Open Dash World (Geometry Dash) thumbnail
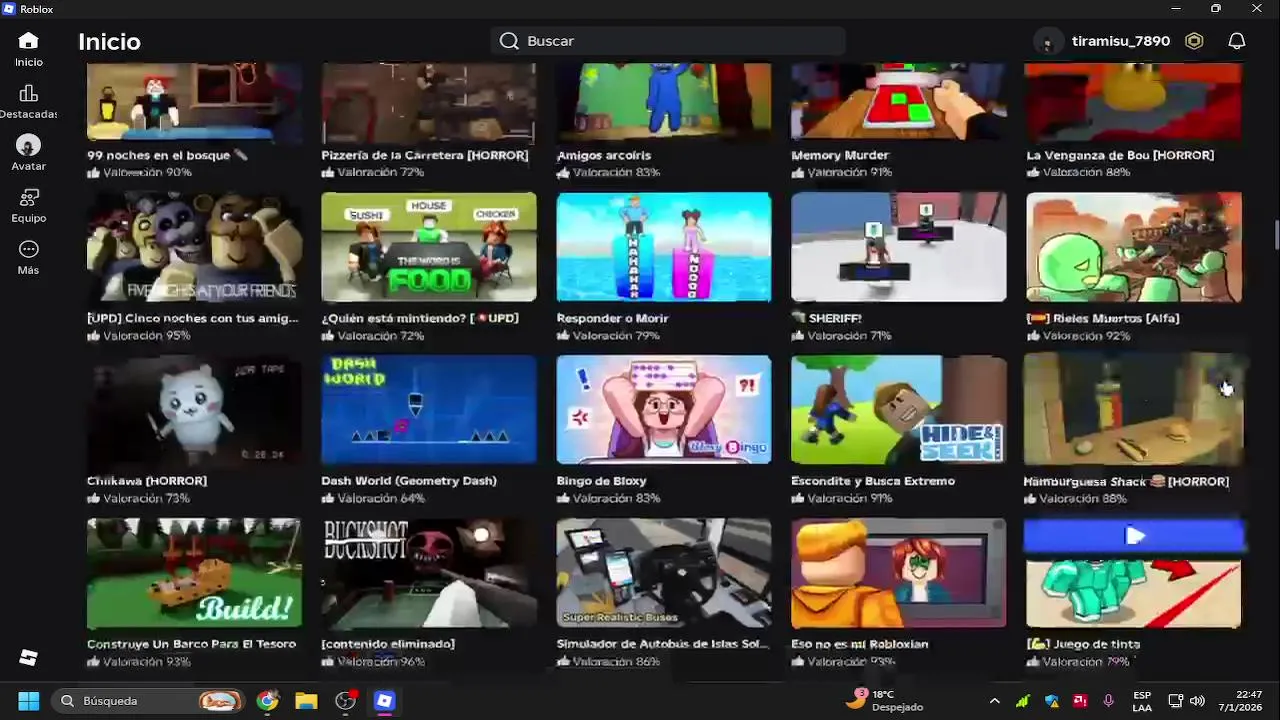The width and height of the screenshot is (1280, 720). pos(429,410)
